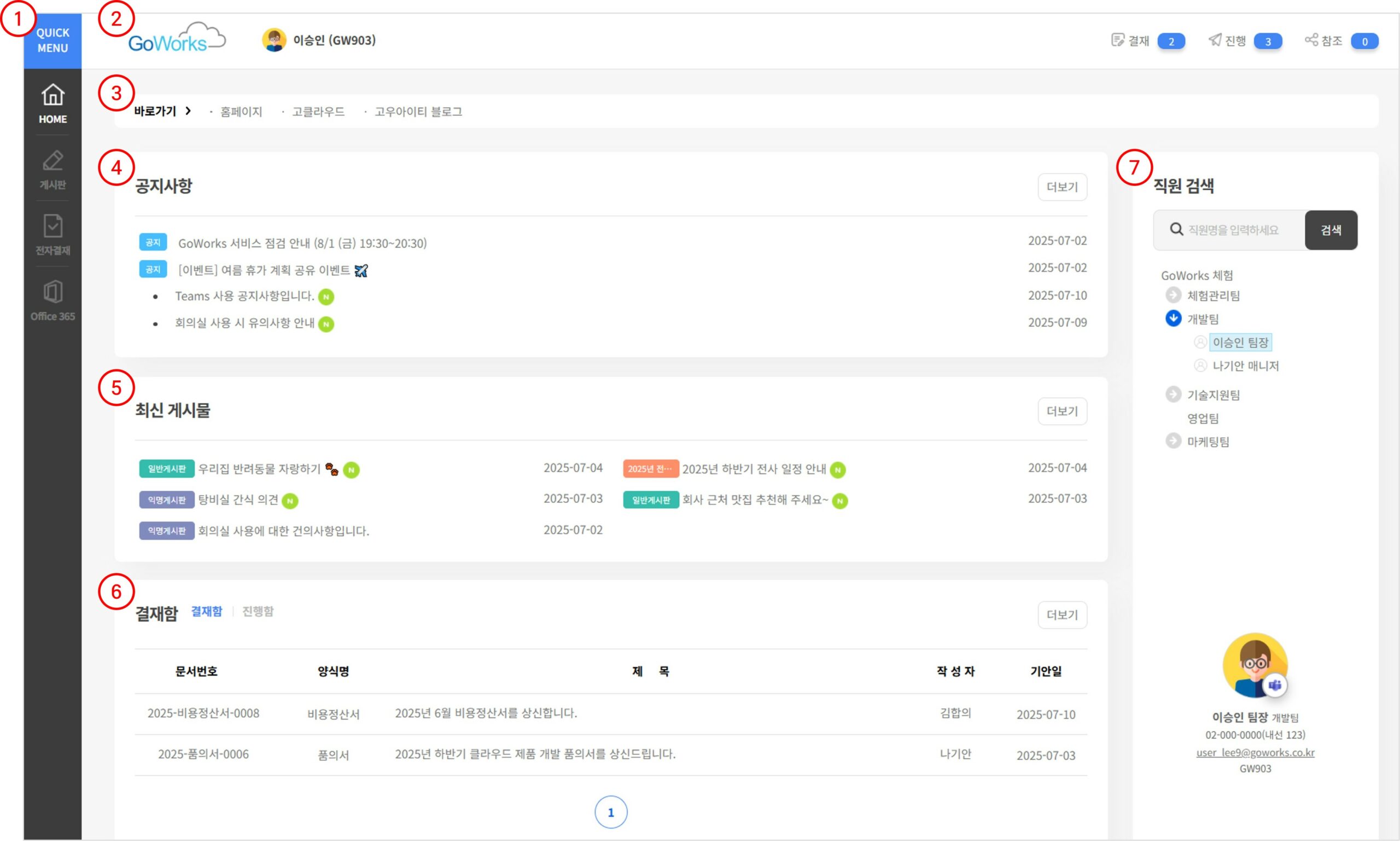The height and width of the screenshot is (841, 1400).
Task: Click the 결재 document icon in header
Action: pos(1117,40)
